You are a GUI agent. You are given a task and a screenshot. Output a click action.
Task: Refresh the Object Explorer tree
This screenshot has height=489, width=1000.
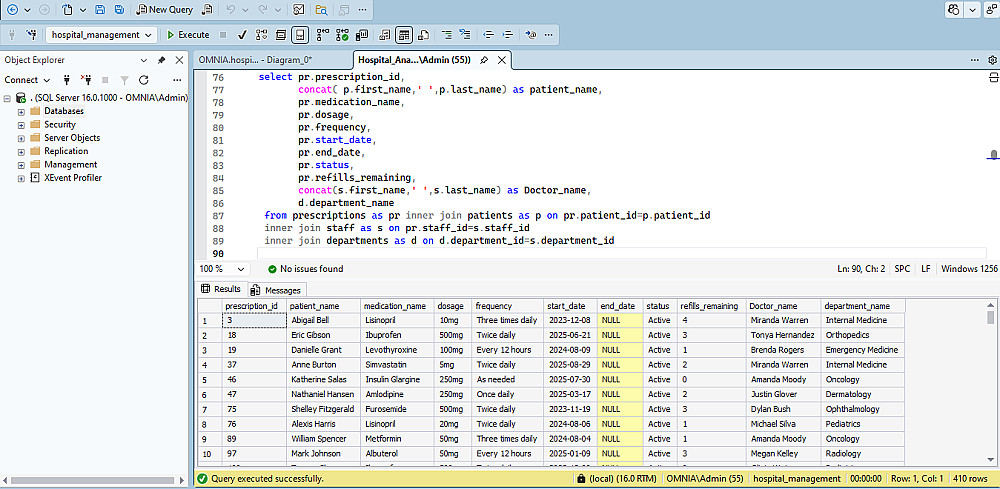tap(144, 80)
